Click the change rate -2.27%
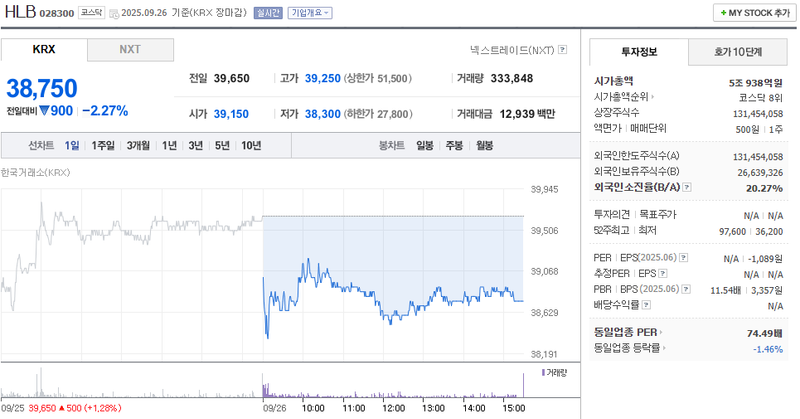Viewport: 800px width, 419px height. coord(105,111)
